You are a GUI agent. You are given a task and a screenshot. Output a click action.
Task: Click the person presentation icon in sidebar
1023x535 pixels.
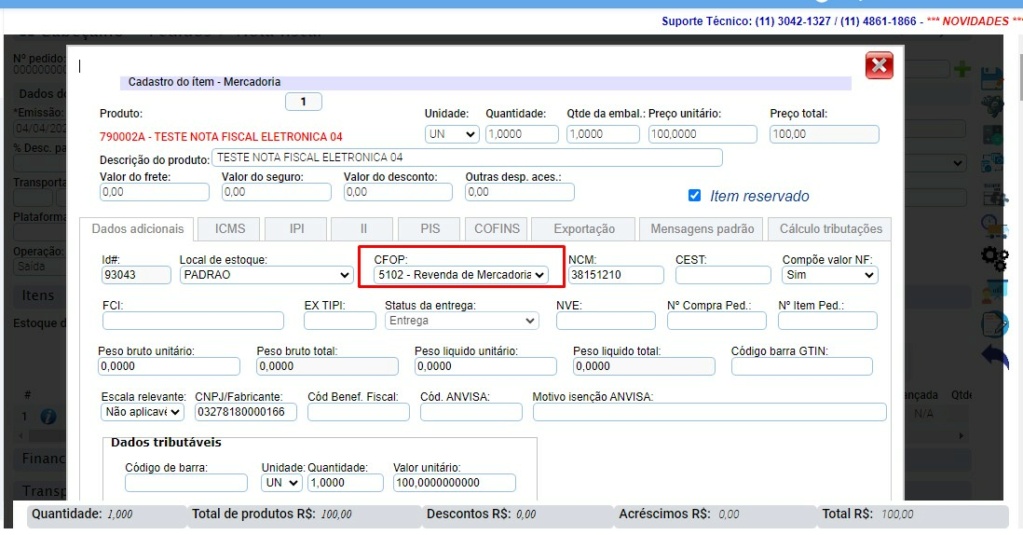tap(994, 292)
